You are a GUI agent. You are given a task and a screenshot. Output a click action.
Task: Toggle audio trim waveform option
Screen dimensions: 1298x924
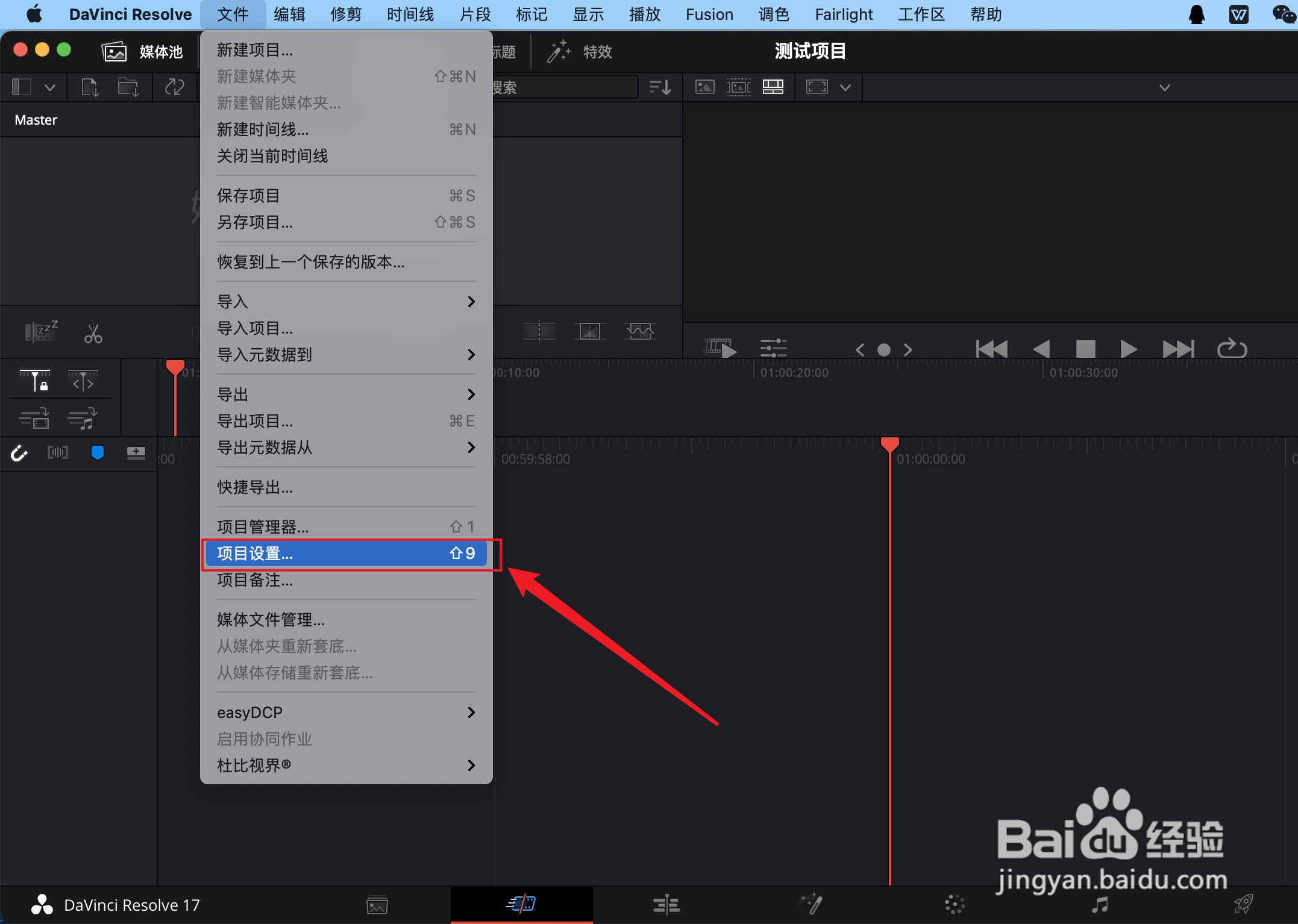click(x=58, y=452)
